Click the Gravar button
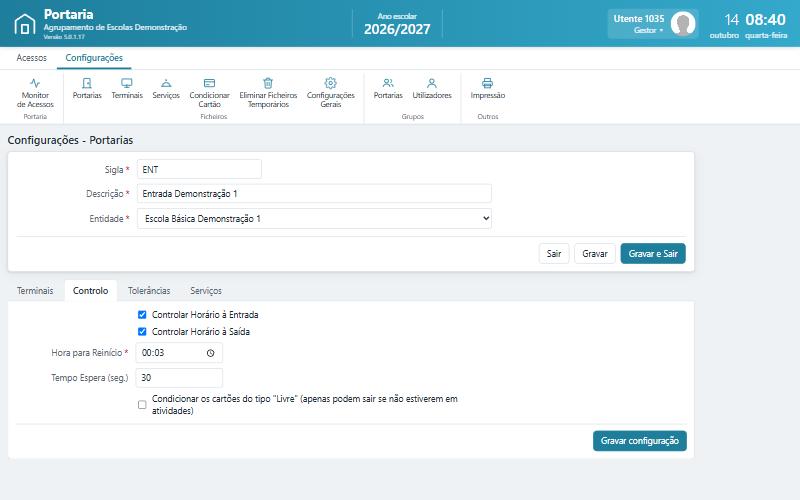This screenshot has width=800, height=500. [x=595, y=254]
